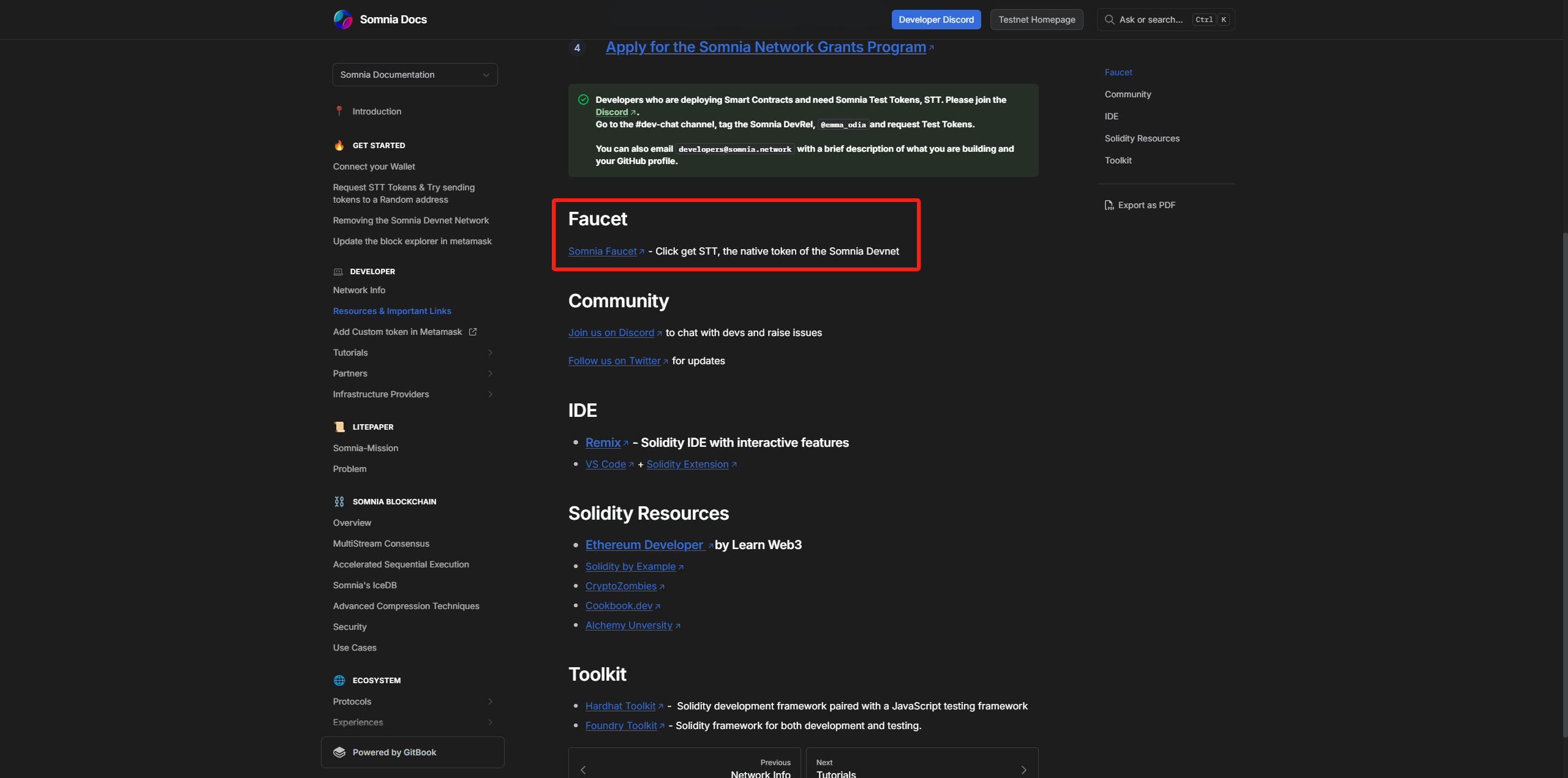Click Export as PDF
This screenshot has width=1568, height=778.
click(x=1140, y=205)
